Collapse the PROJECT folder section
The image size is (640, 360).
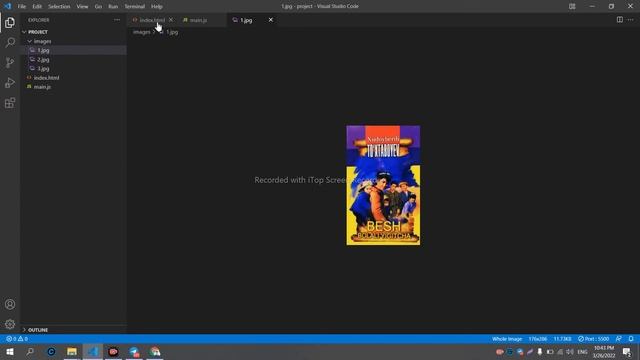coord(73,32)
